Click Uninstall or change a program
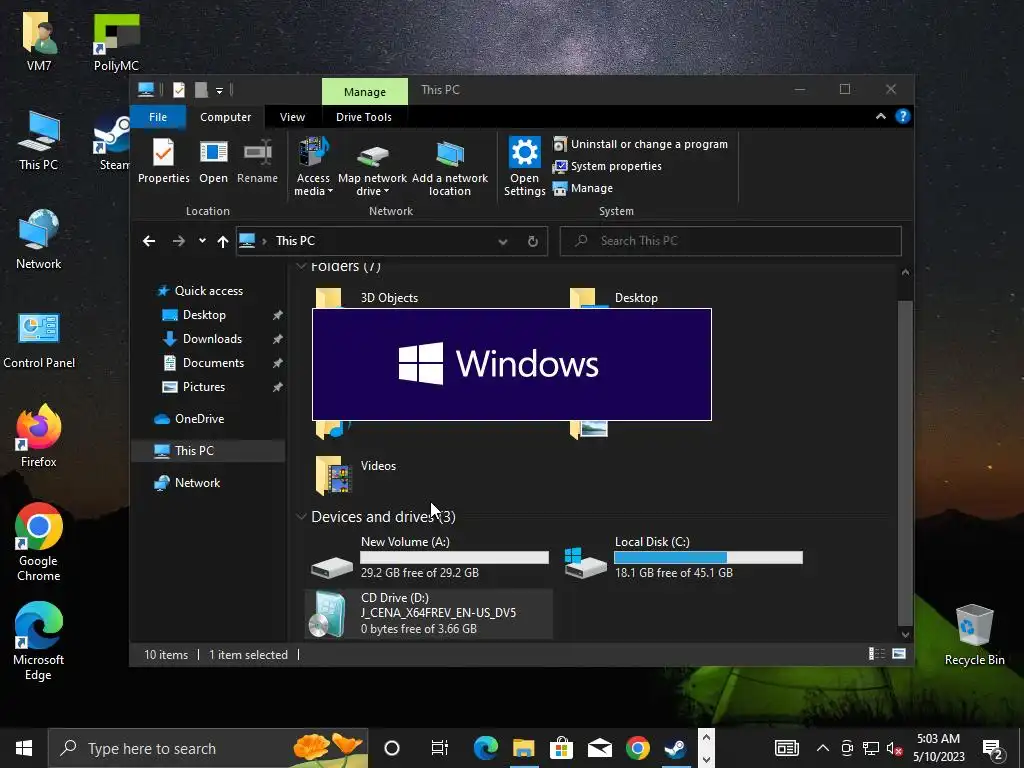This screenshot has height=768, width=1024. 640,144
